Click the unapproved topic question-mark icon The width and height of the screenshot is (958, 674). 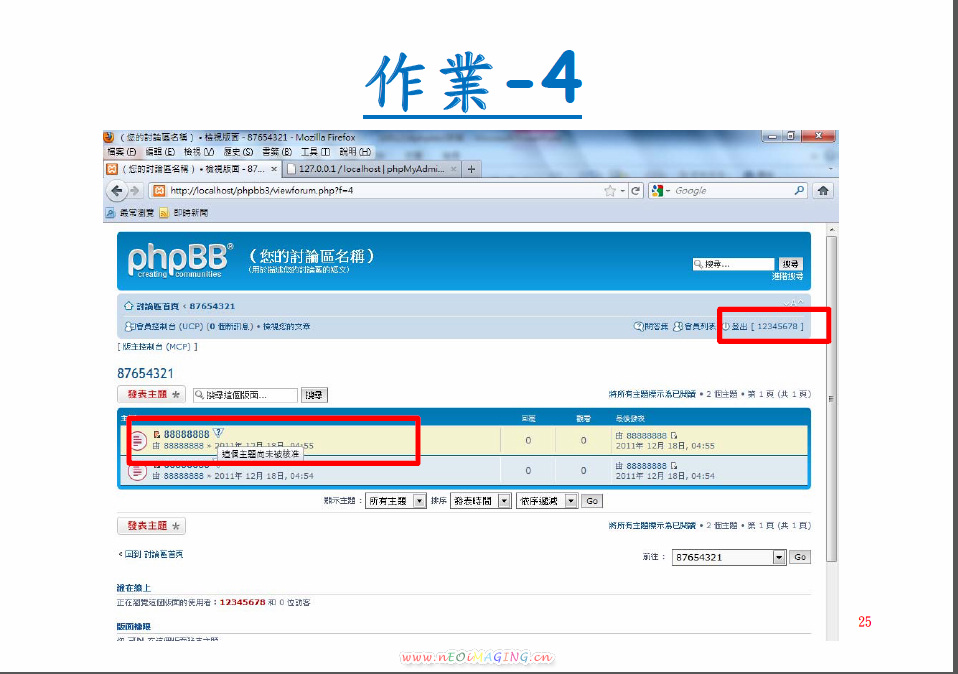click(x=218, y=433)
